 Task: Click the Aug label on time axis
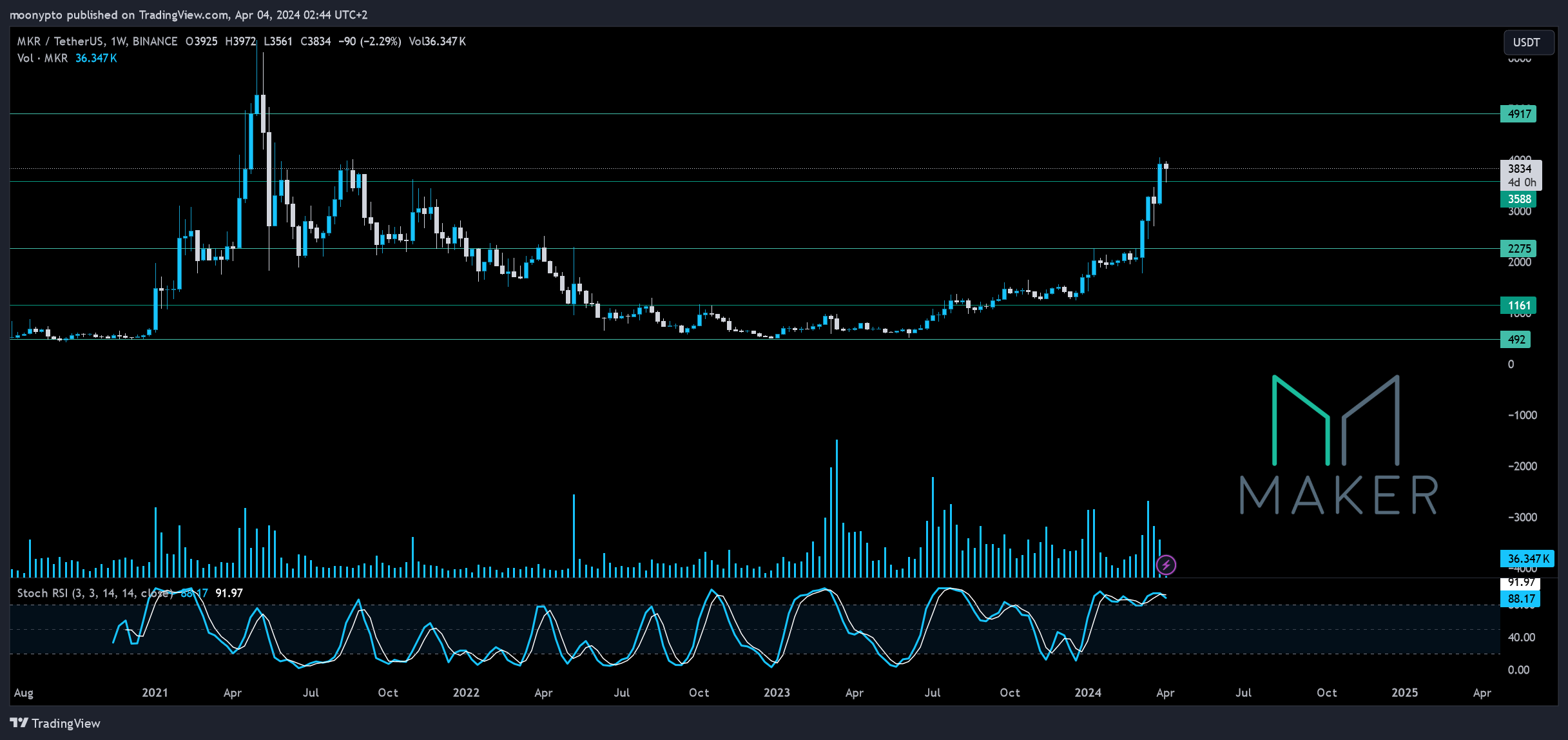tap(24, 693)
